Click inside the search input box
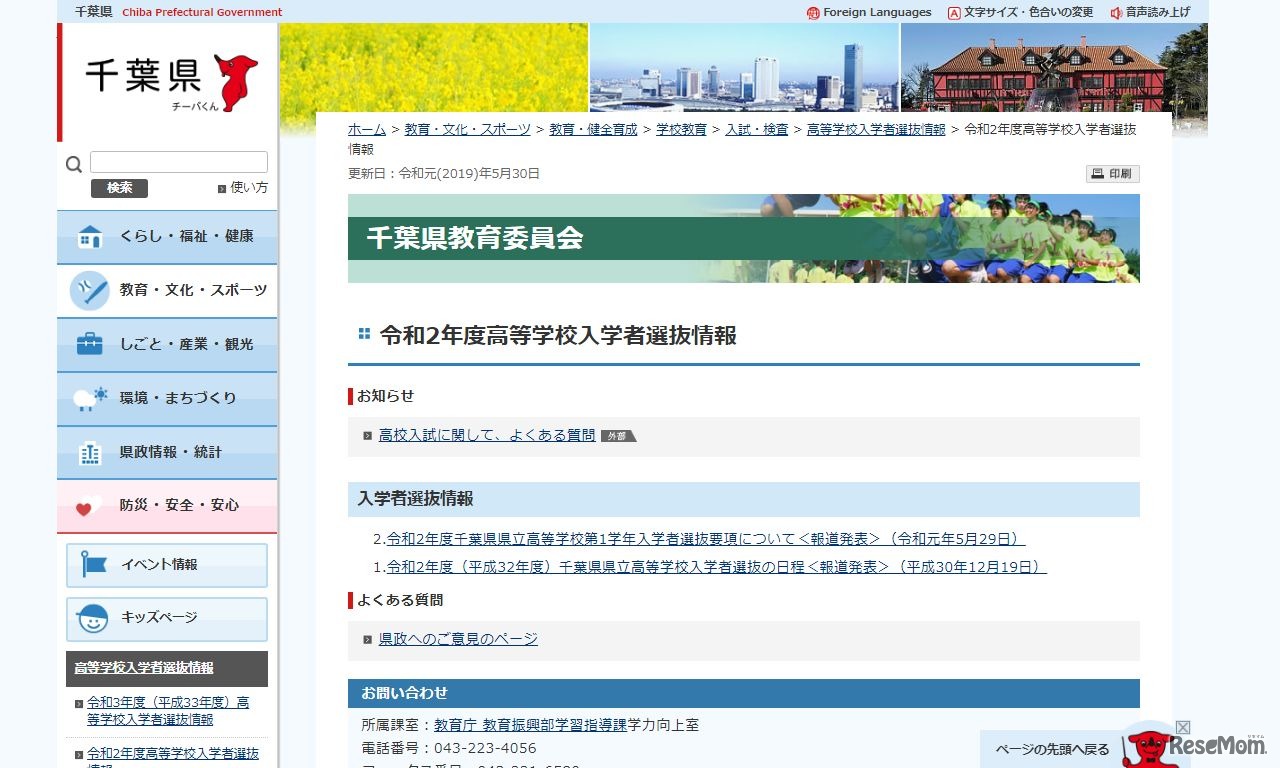This screenshot has height=768, width=1280. 178,161
